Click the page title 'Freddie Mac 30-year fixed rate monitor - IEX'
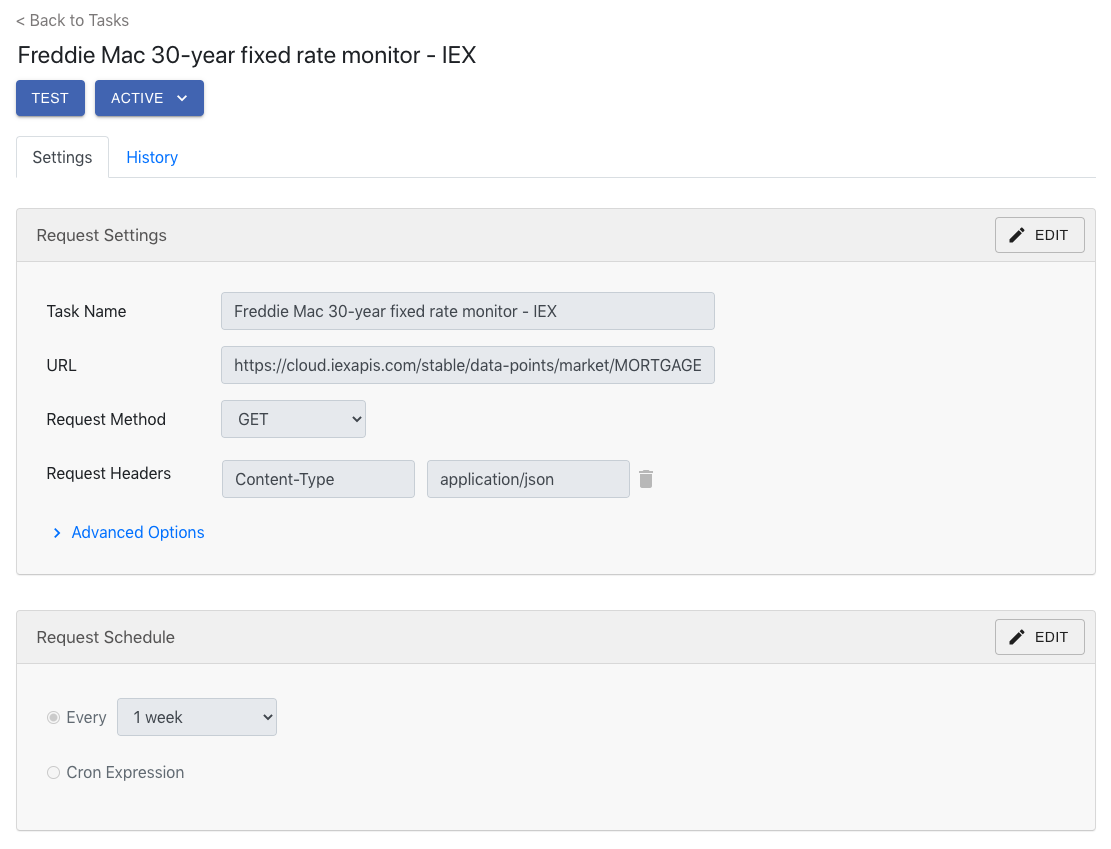 point(247,55)
